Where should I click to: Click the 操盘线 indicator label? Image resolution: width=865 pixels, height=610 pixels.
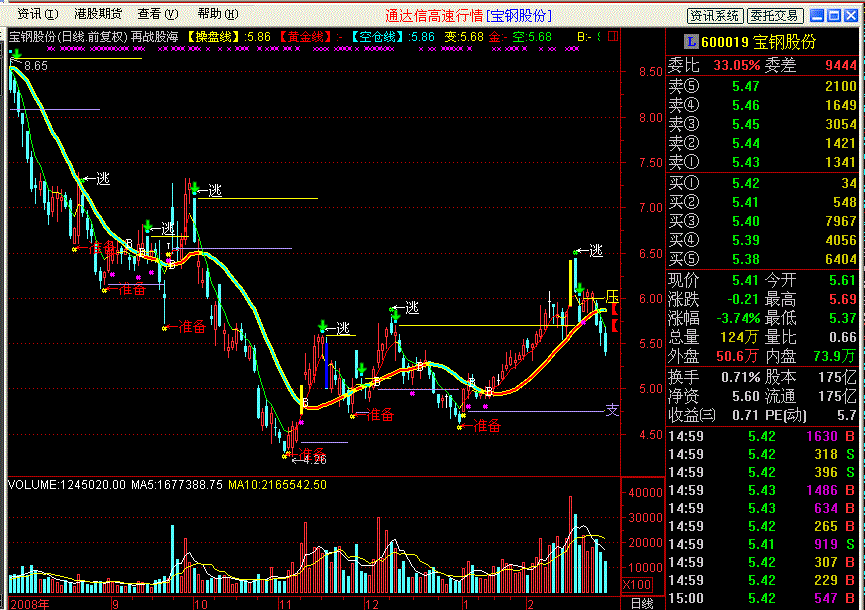(212, 37)
